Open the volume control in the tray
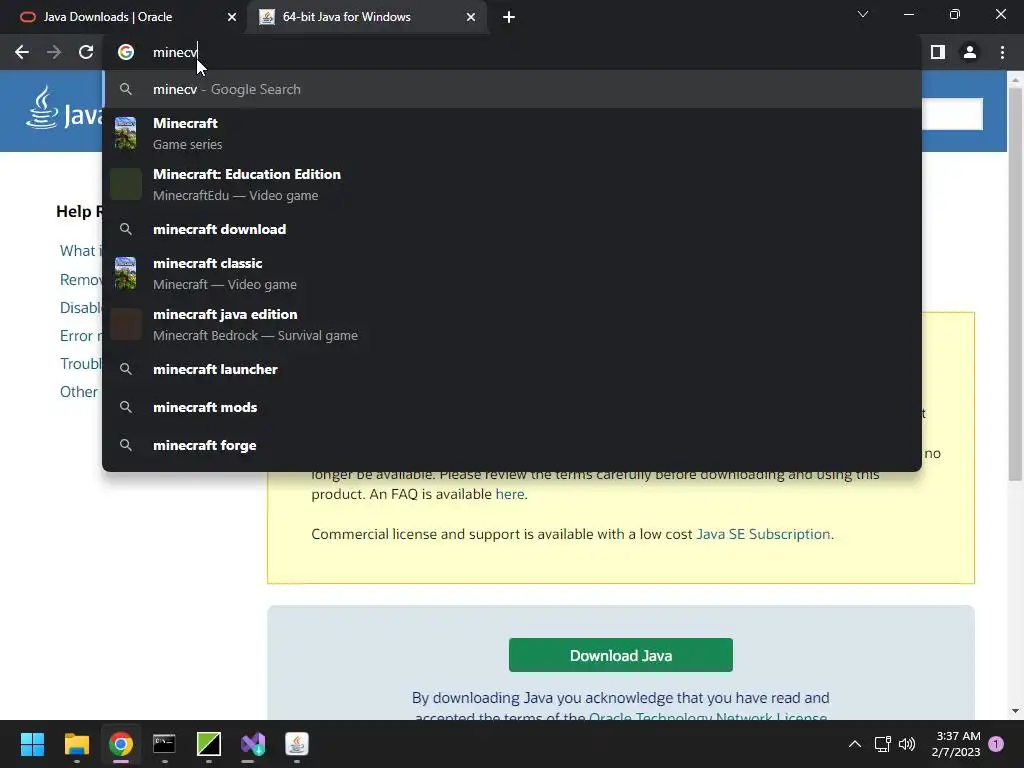 click(x=907, y=744)
